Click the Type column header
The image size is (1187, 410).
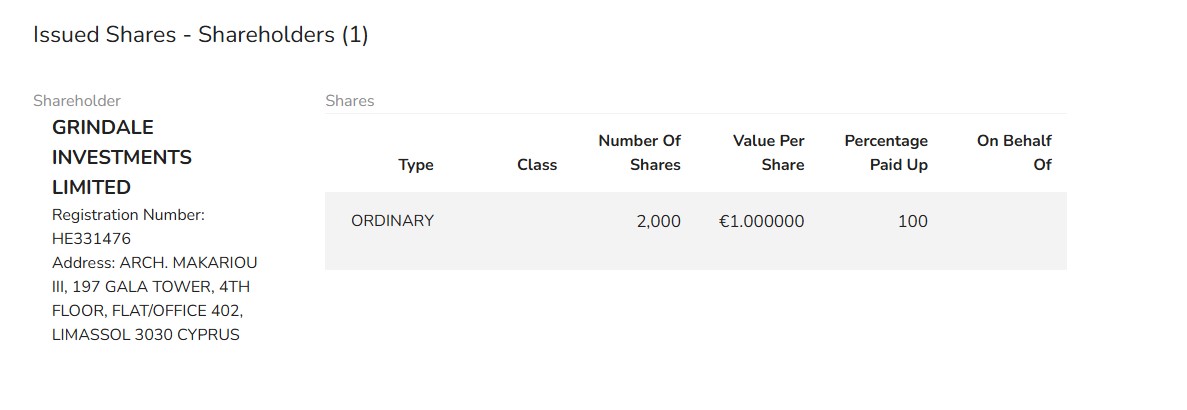tap(416, 165)
